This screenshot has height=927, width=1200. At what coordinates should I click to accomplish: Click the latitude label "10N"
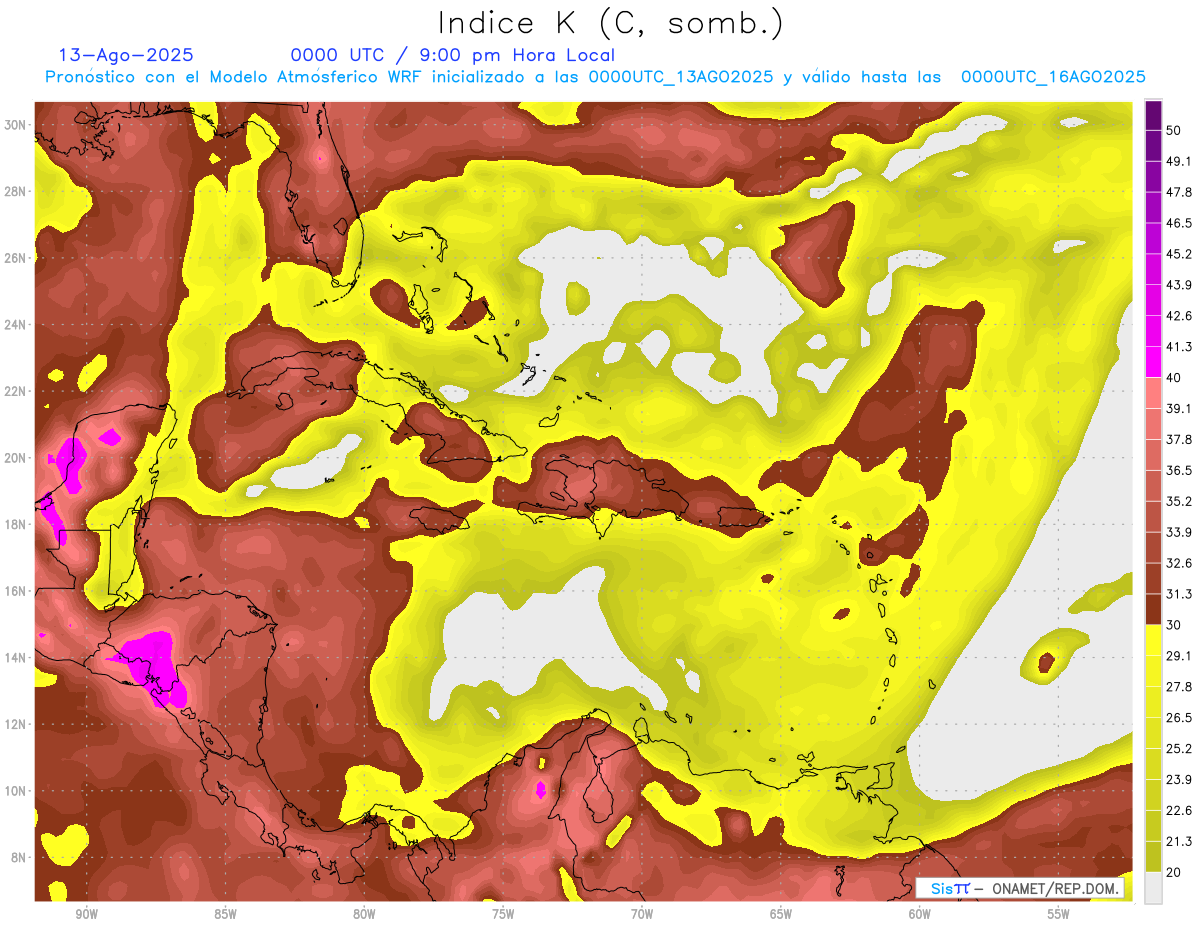coord(15,791)
